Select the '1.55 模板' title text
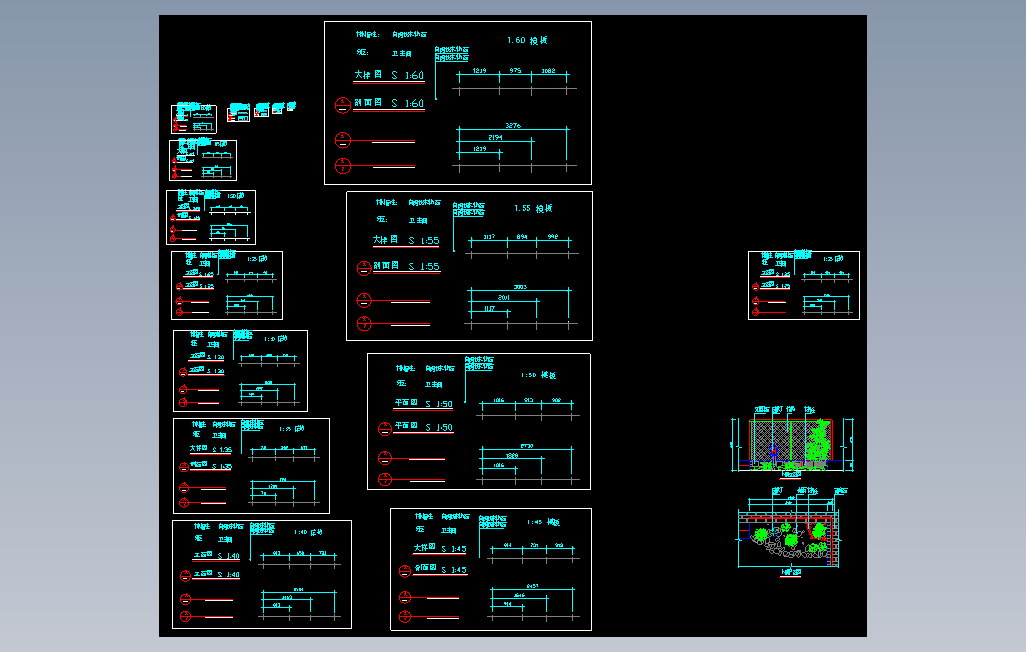The image size is (1026, 652). click(533, 209)
